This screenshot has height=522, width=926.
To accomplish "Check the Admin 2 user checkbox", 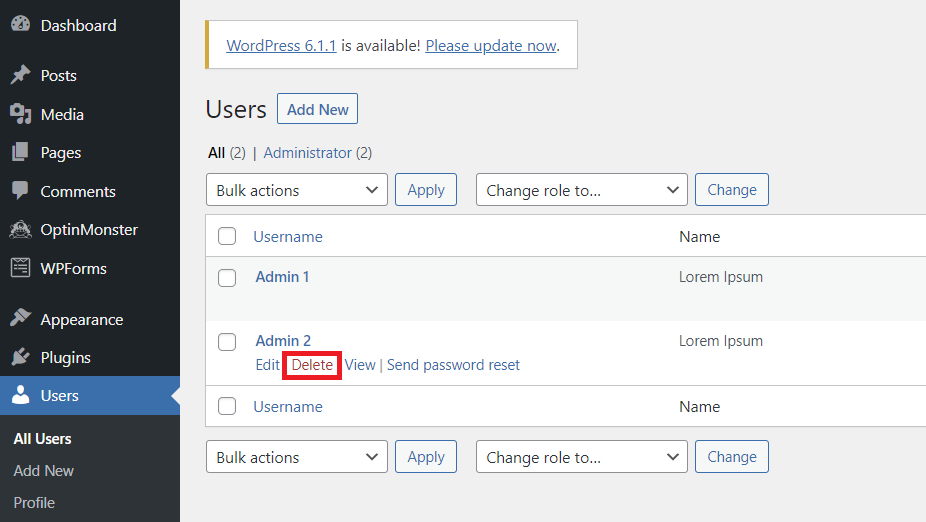I will [227, 342].
